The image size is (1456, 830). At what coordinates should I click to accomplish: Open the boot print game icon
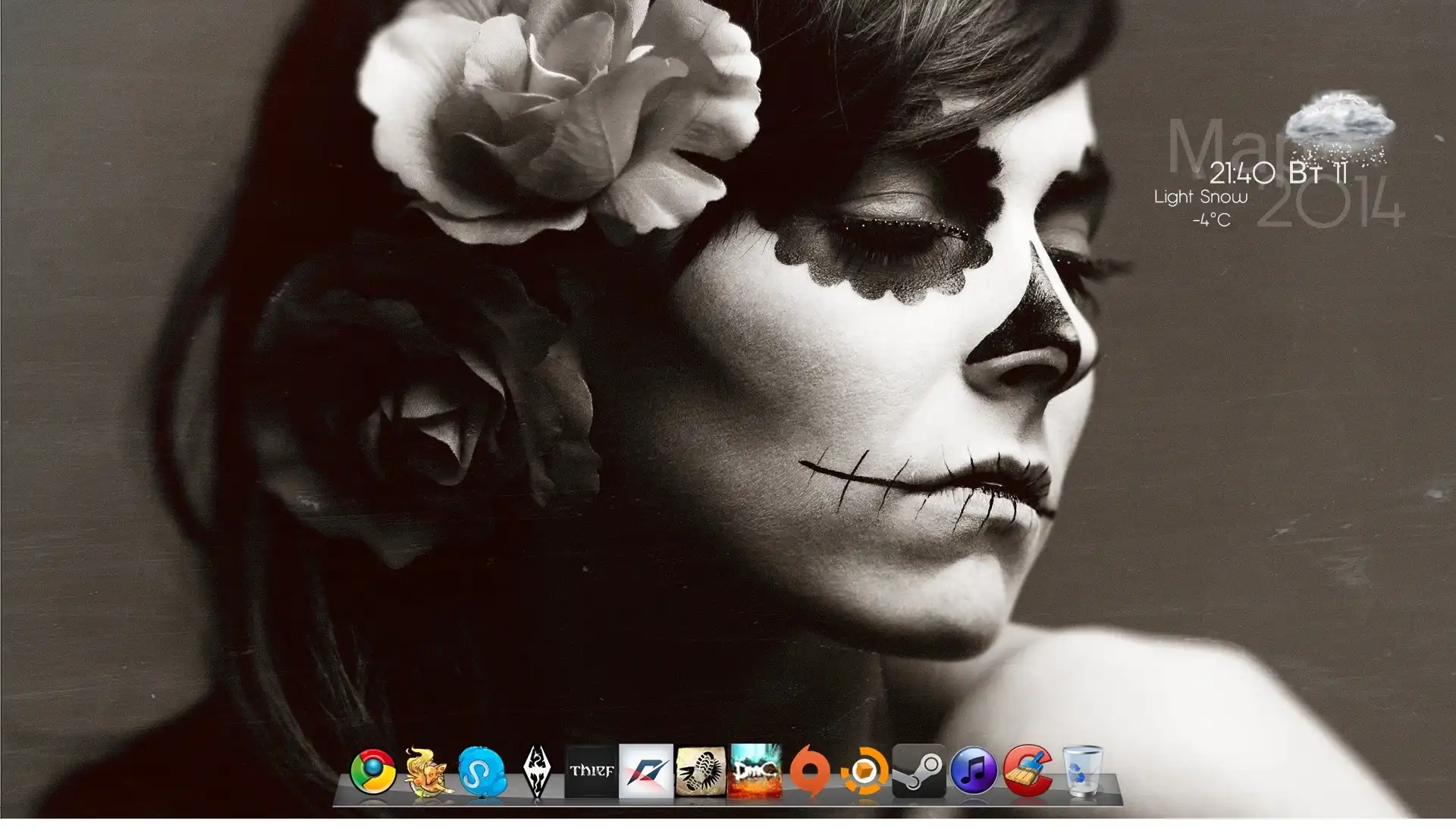tap(701, 771)
